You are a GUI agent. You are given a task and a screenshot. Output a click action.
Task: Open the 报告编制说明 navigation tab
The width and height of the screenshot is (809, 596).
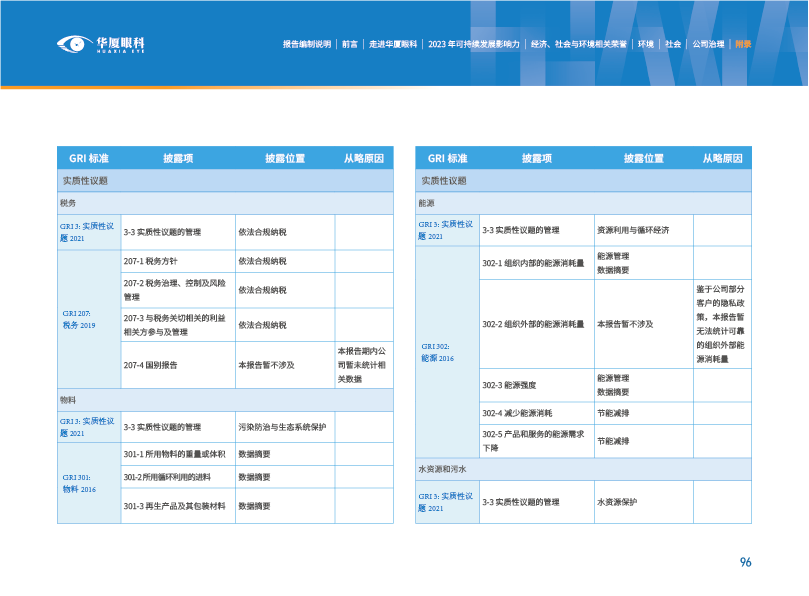[306, 44]
